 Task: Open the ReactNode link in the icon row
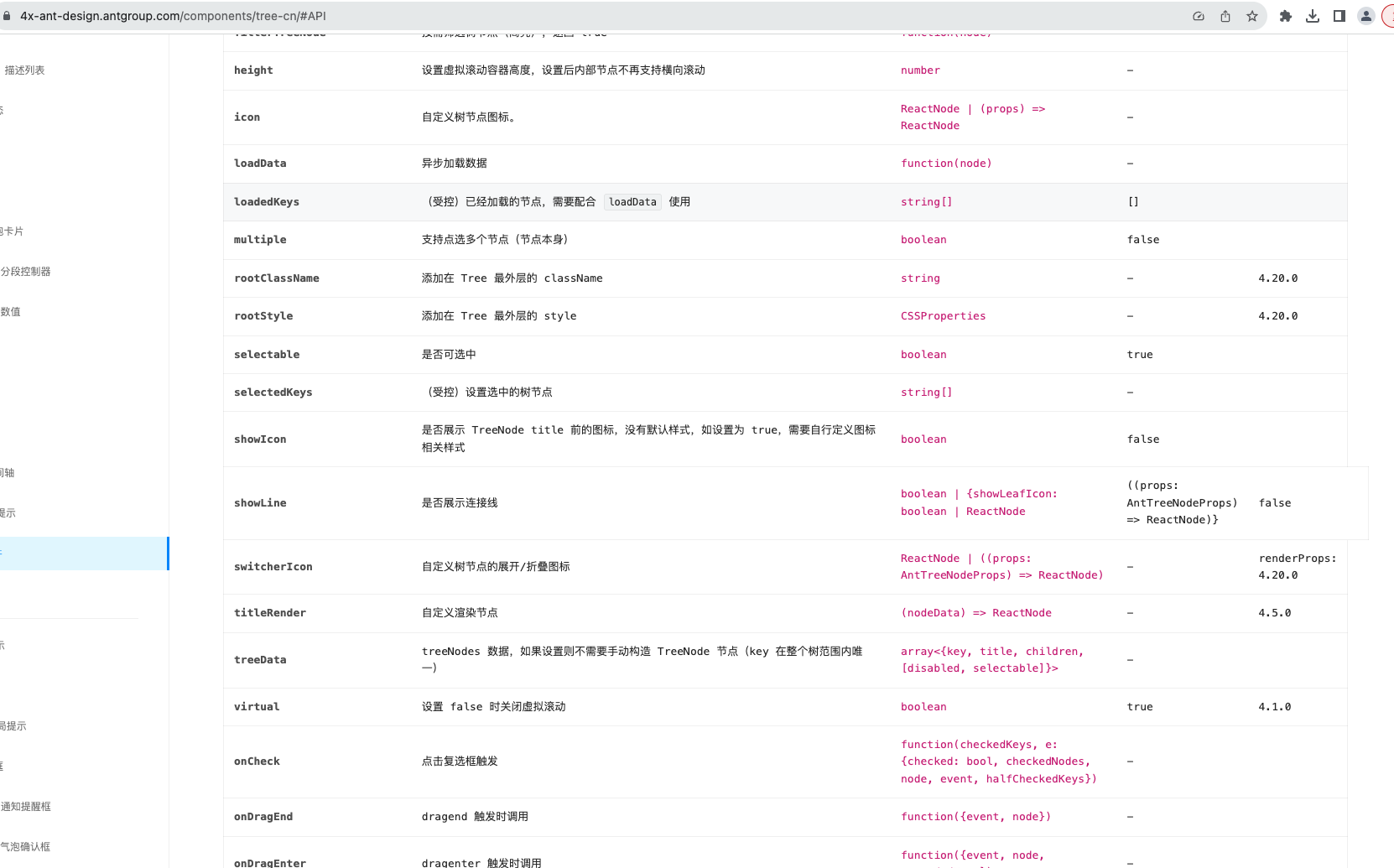[929, 108]
